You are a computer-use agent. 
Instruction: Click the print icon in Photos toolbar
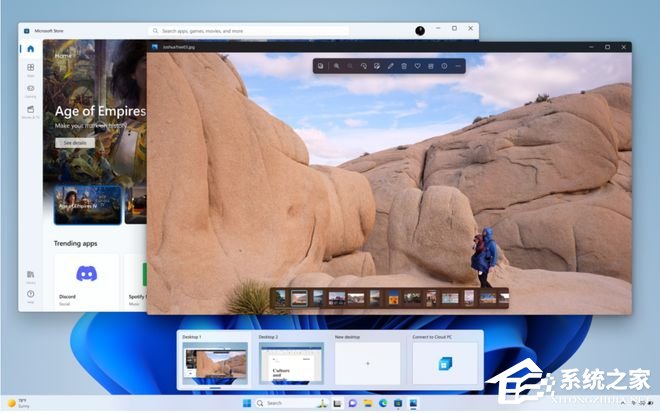431,66
